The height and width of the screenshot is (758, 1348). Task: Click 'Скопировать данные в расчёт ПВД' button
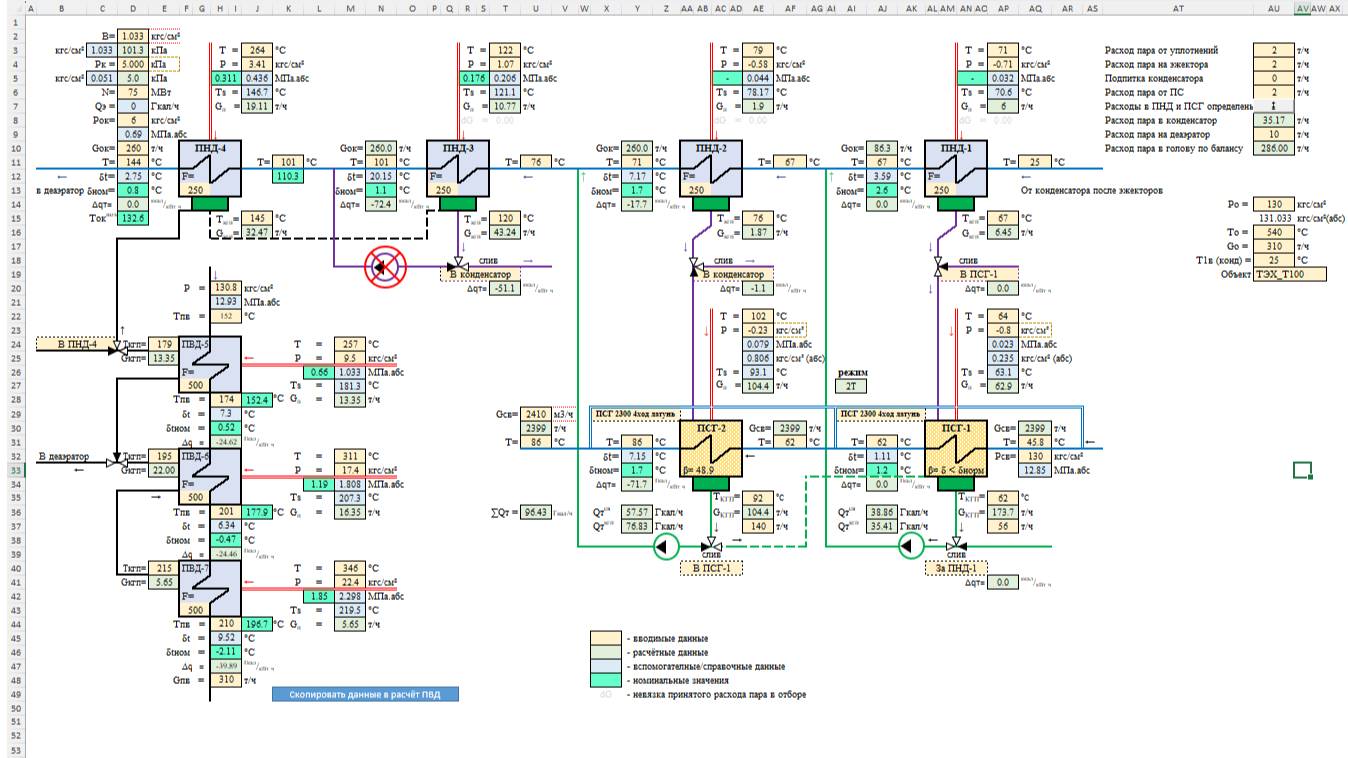[365, 694]
